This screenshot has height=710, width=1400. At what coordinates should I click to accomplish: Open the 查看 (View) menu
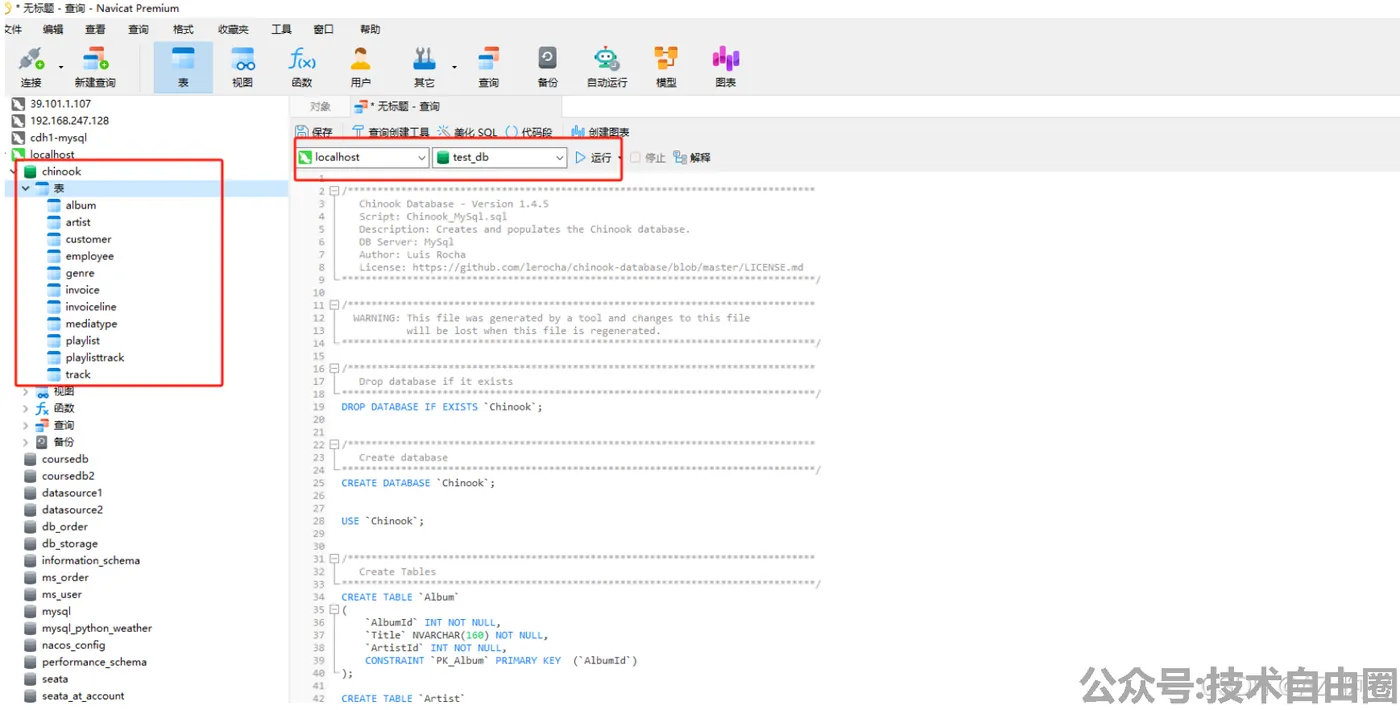pyautogui.click(x=95, y=29)
